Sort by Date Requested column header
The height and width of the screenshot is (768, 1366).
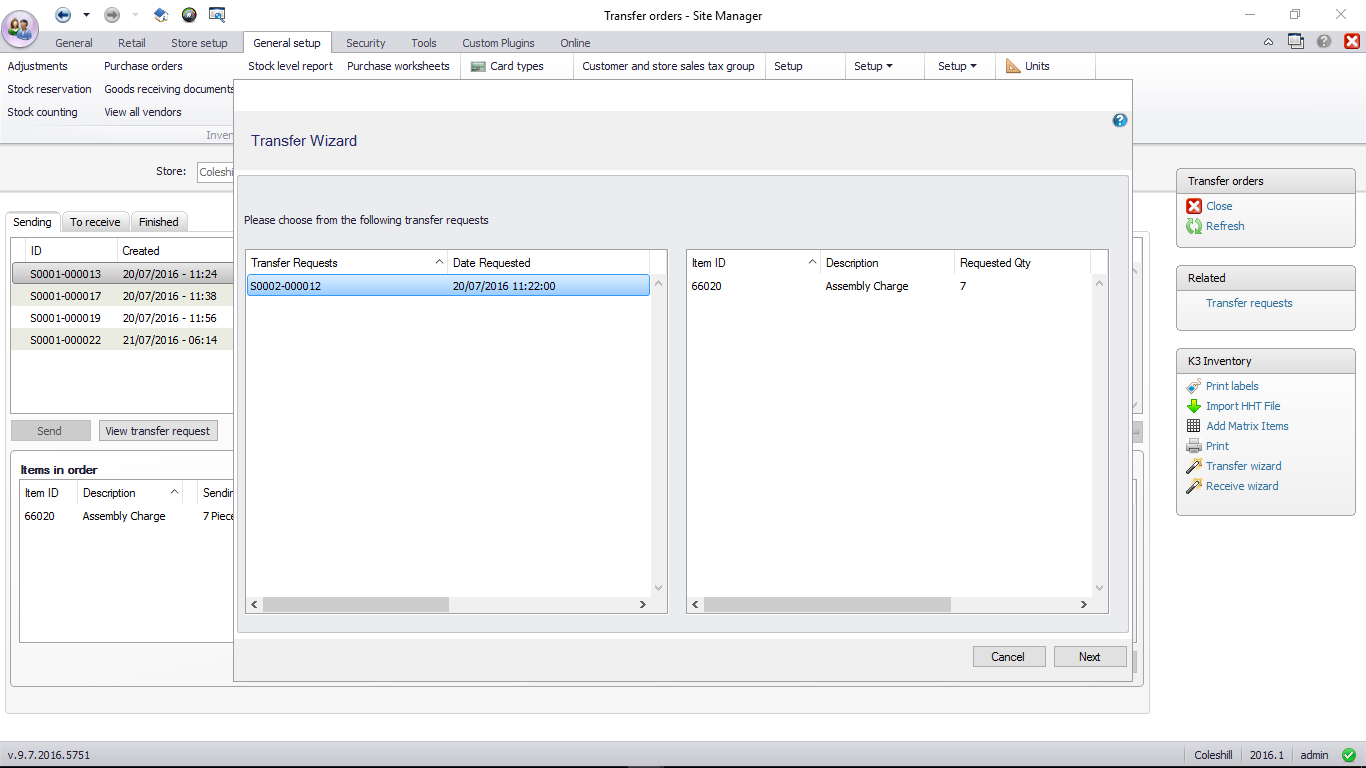pyautogui.click(x=548, y=263)
